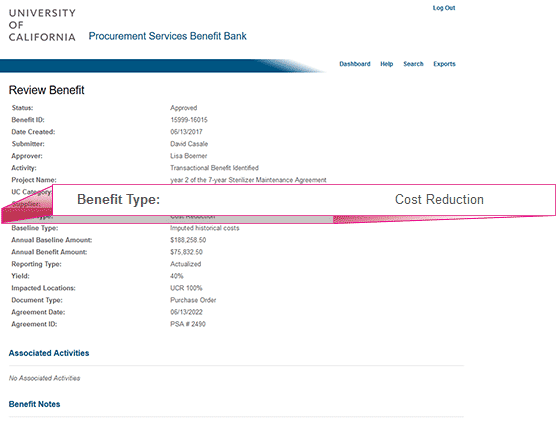Click the Approver: field label

click(x=27, y=156)
